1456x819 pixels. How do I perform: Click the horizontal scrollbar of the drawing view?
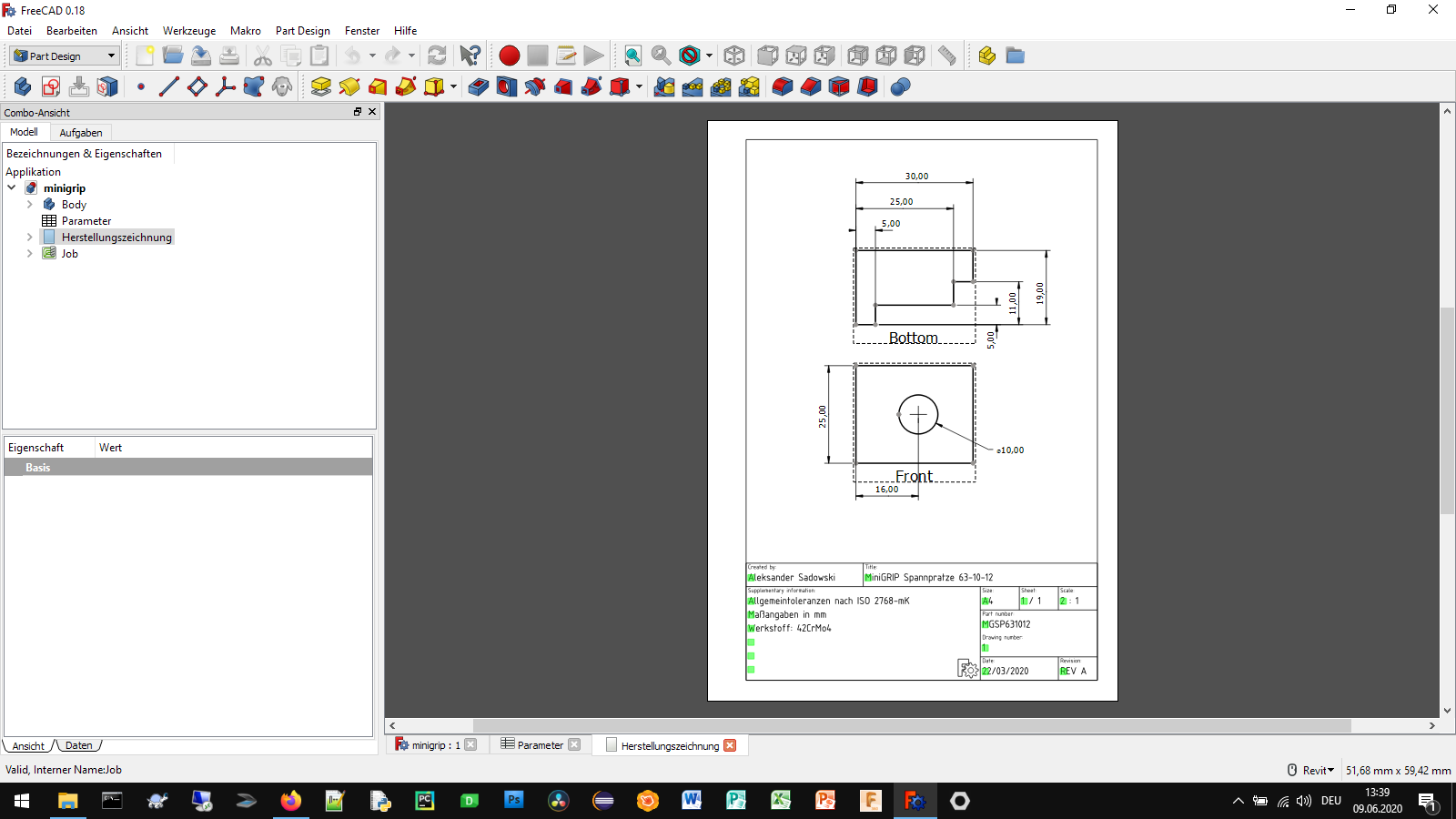pyautogui.click(x=910, y=726)
